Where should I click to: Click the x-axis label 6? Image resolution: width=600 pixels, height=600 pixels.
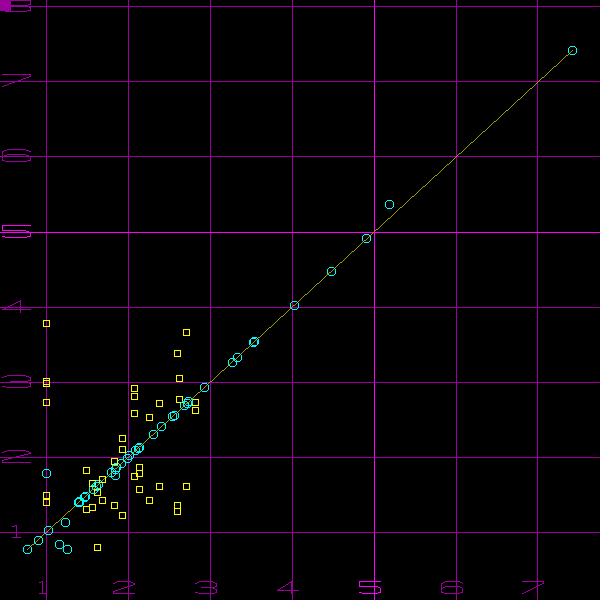click(451, 587)
